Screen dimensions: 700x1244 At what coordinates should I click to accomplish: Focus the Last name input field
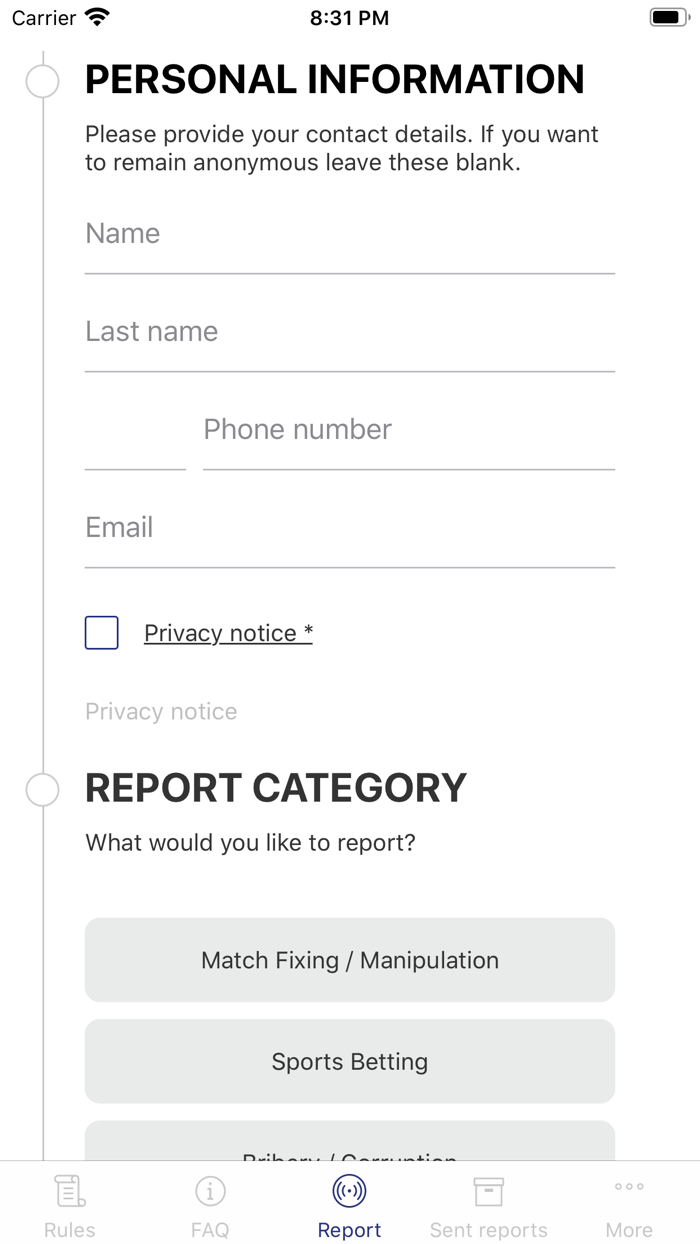click(x=350, y=338)
